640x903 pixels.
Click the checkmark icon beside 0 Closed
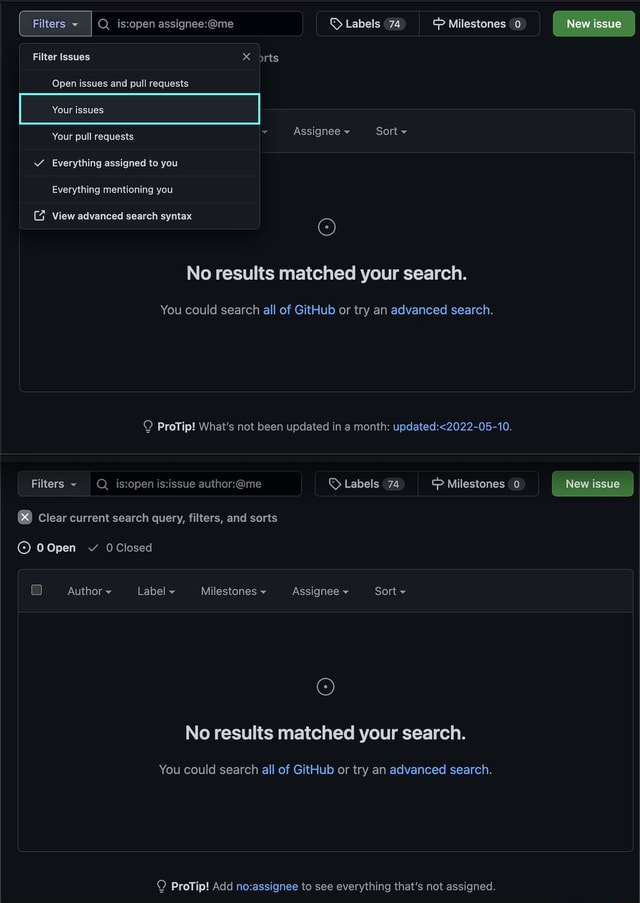93,548
